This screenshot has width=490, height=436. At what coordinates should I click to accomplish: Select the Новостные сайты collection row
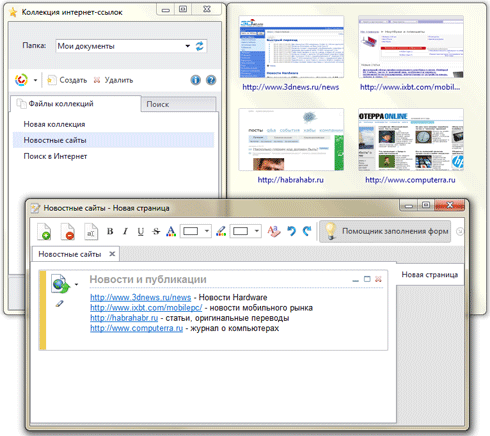113,140
